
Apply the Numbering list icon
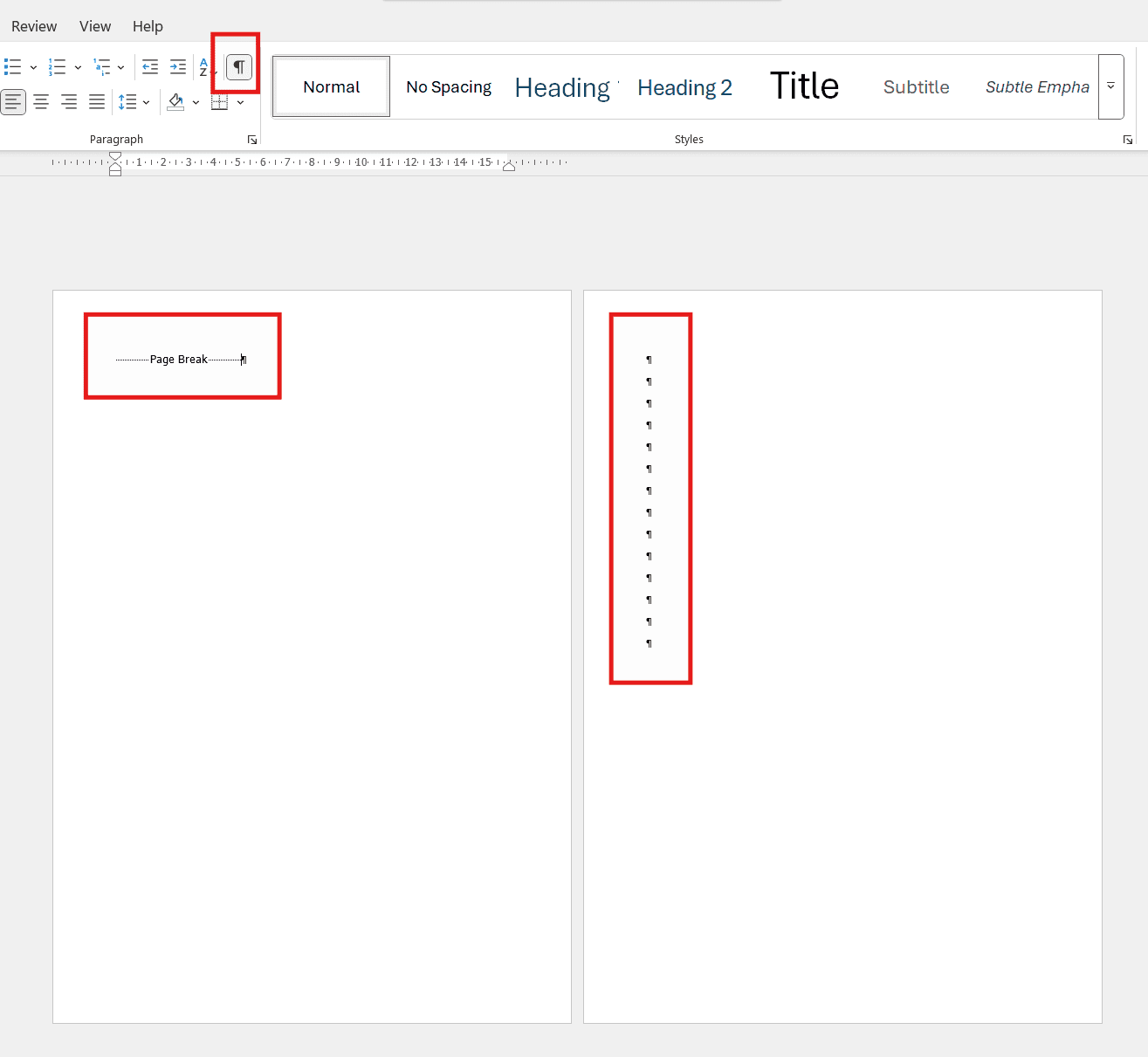click(57, 66)
